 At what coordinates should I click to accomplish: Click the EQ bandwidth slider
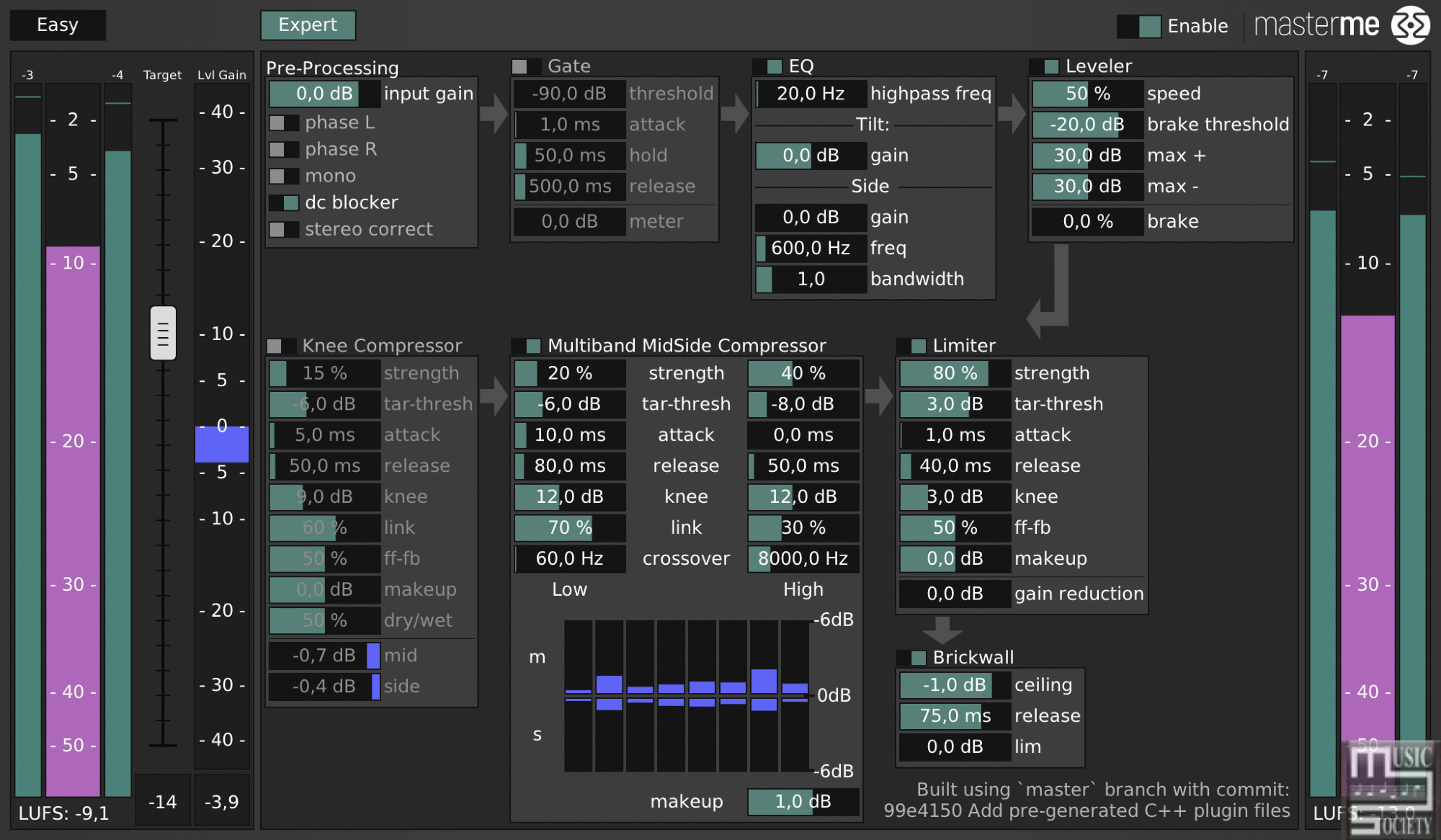tap(811, 280)
